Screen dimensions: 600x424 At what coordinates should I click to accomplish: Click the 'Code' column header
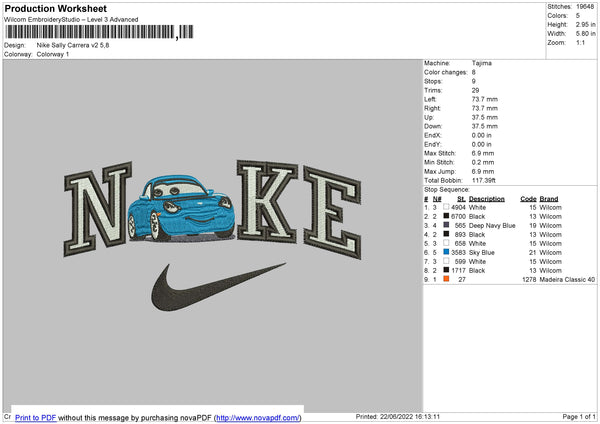click(x=528, y=199)
